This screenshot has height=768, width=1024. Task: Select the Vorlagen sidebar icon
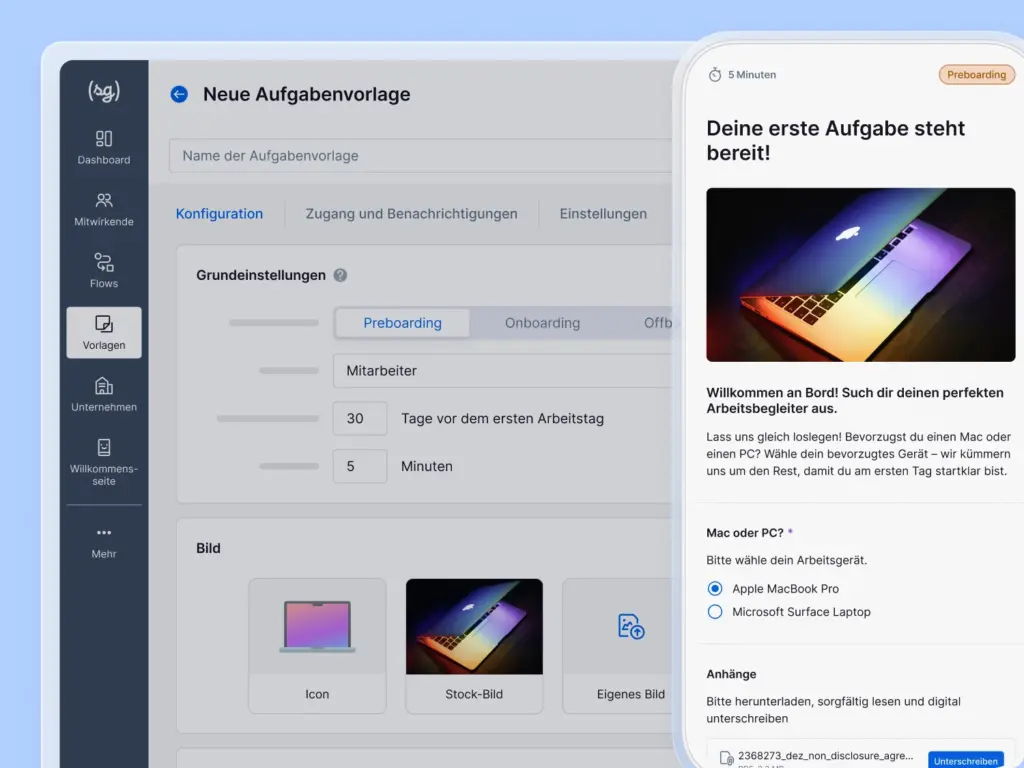click(x=103, y=333)
